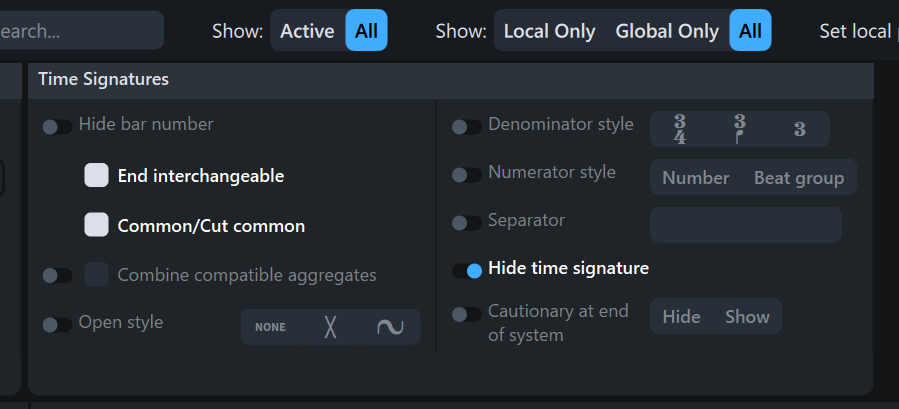This screenshot has width=899, height=409.
Task: Select numerator-only denominator style icon
Action: coord(800,129)
